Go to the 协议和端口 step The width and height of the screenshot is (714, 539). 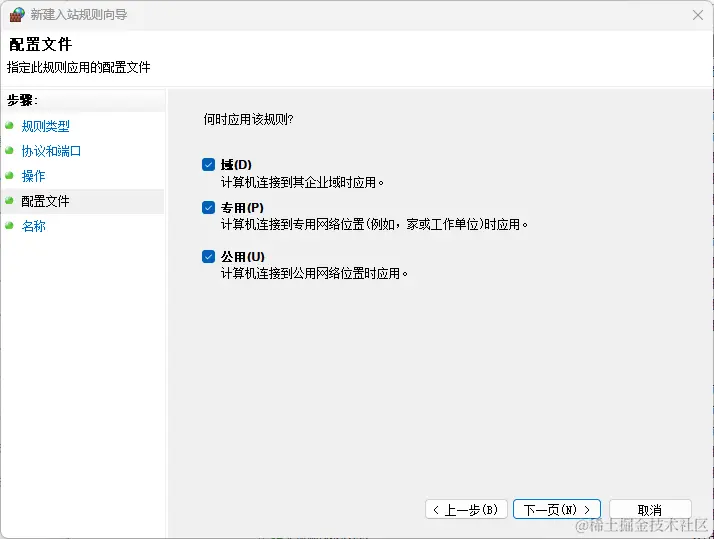pyautogui.click(x=51, y=151)
